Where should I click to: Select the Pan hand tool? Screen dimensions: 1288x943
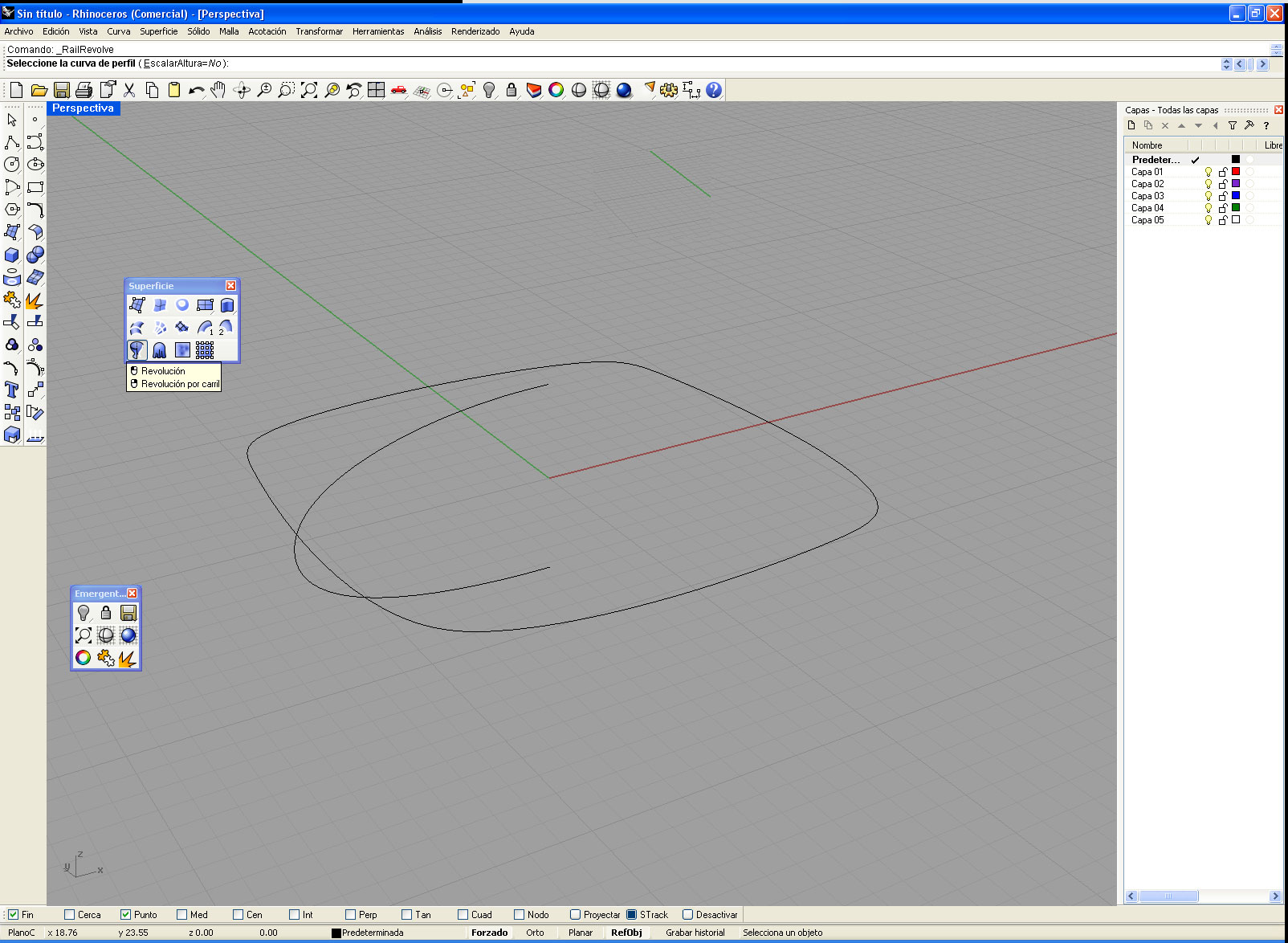point(218,90)
